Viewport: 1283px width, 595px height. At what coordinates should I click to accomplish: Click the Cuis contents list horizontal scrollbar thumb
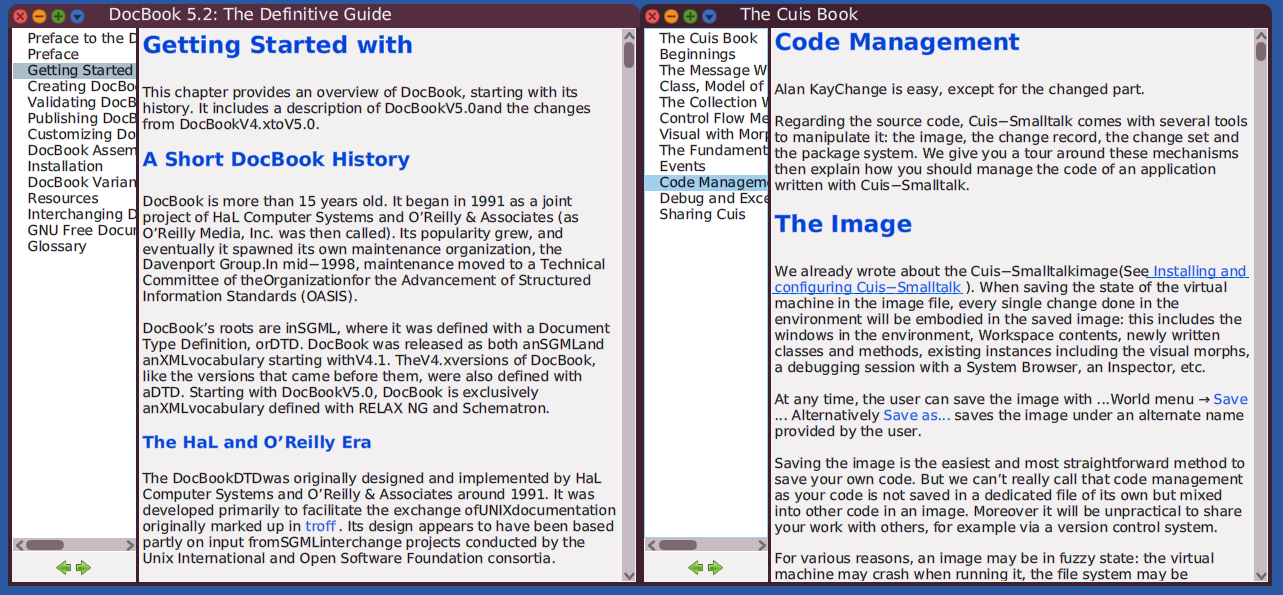pyautogui.click(x=678, y=545)
